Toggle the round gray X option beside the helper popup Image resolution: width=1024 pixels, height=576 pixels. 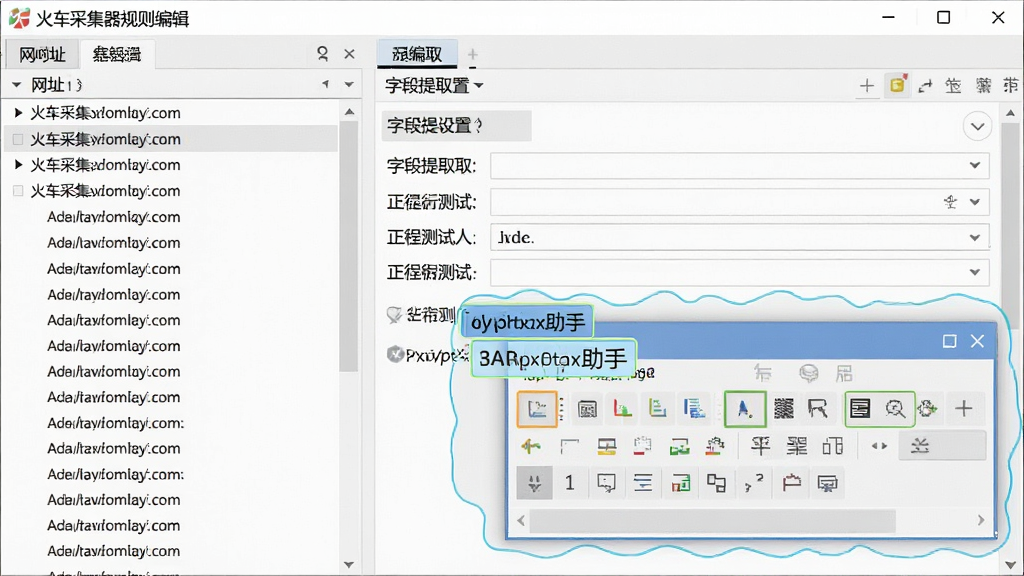pos(395,354)
